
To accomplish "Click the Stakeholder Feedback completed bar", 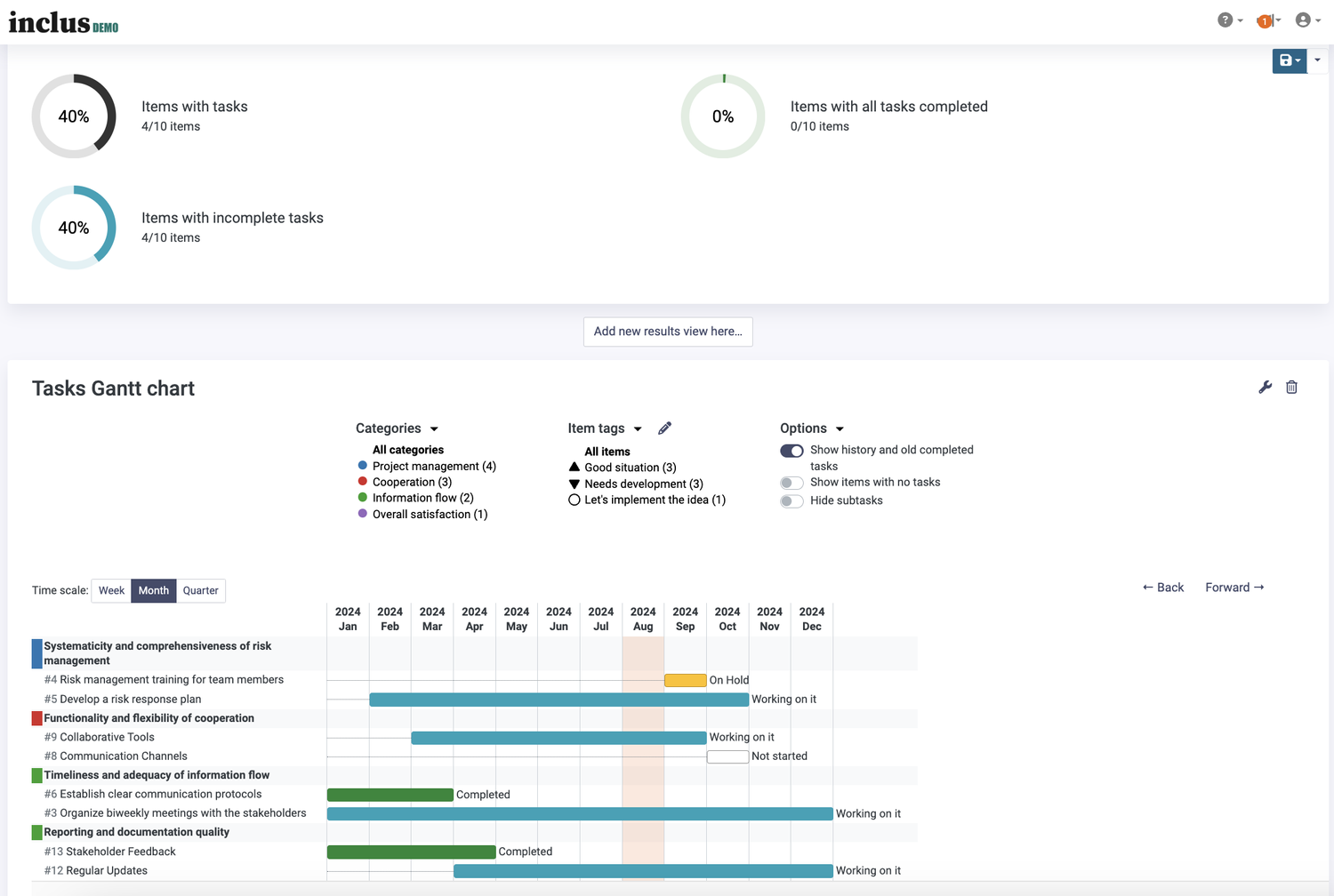I will pos(412,852).
